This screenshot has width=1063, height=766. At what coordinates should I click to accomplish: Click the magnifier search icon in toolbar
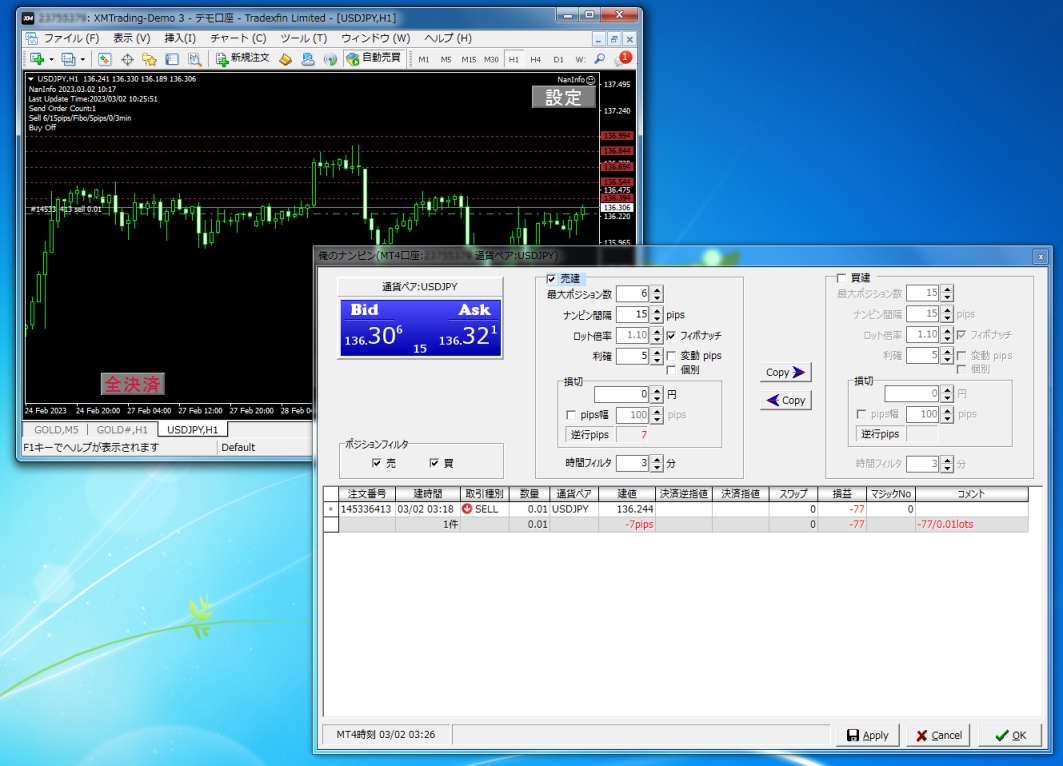coord(599,59)
